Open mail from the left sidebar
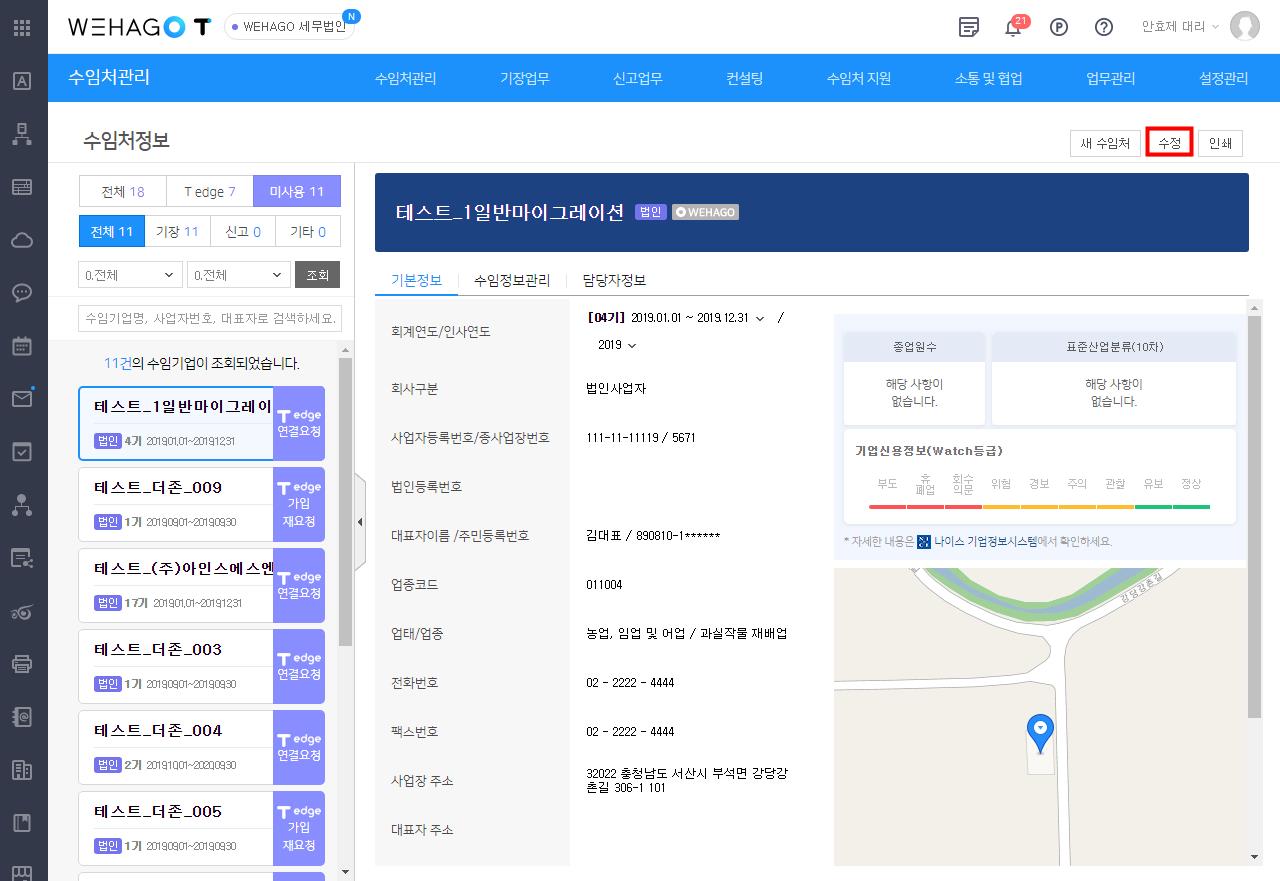The image size is (1280, 881). (x=22, y=399)
